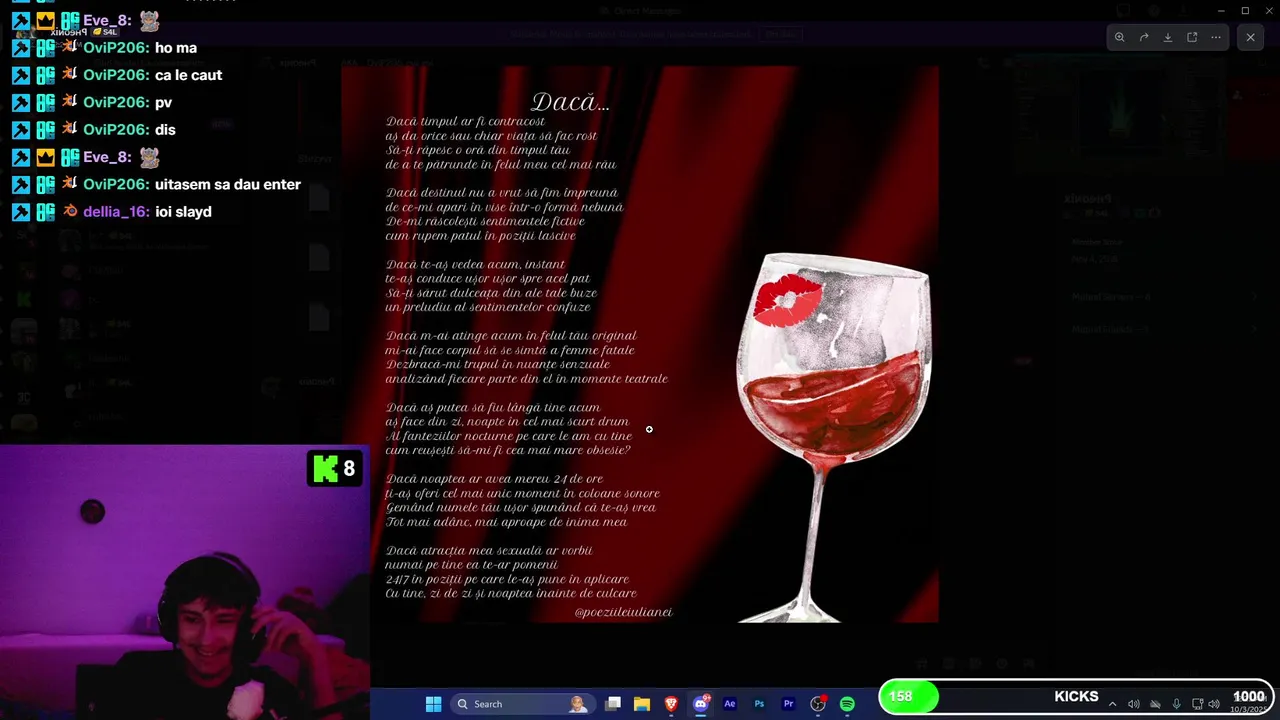
Task: Switch to Discord on the taskbar
Action: (x=701, y=704)
